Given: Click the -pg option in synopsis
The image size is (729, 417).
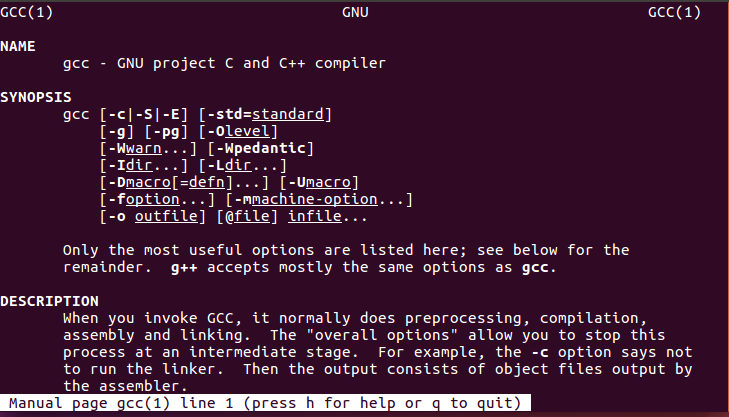Looking at the screenshot, I should (166, 132).
